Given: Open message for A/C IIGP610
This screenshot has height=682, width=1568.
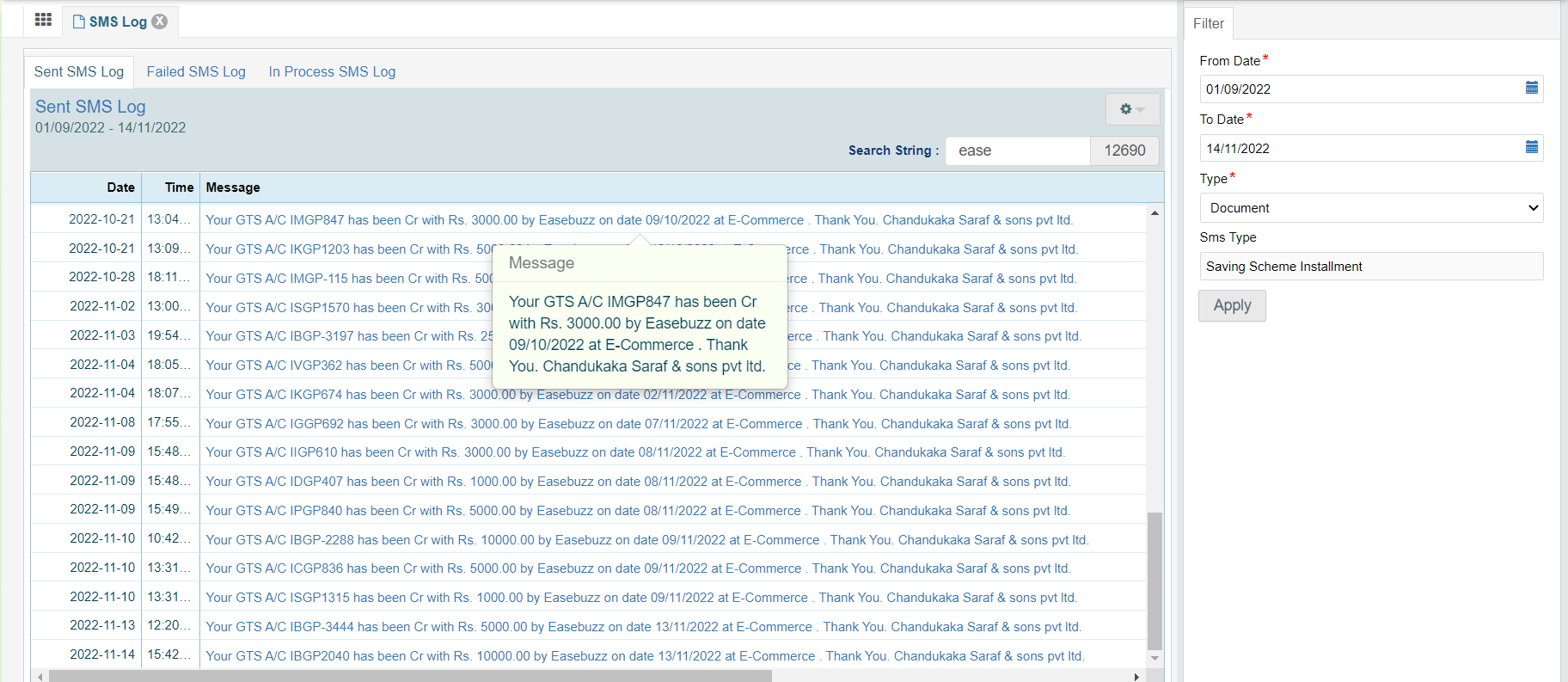Looking at the screenshot, I should [x=634, y=452].
